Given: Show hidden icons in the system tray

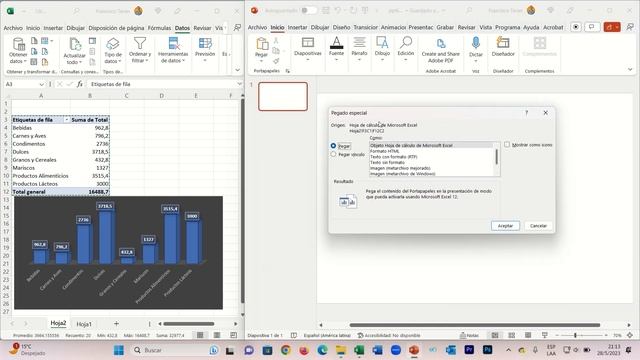Looking at the screenshot, I should click(x=508, y=350).
